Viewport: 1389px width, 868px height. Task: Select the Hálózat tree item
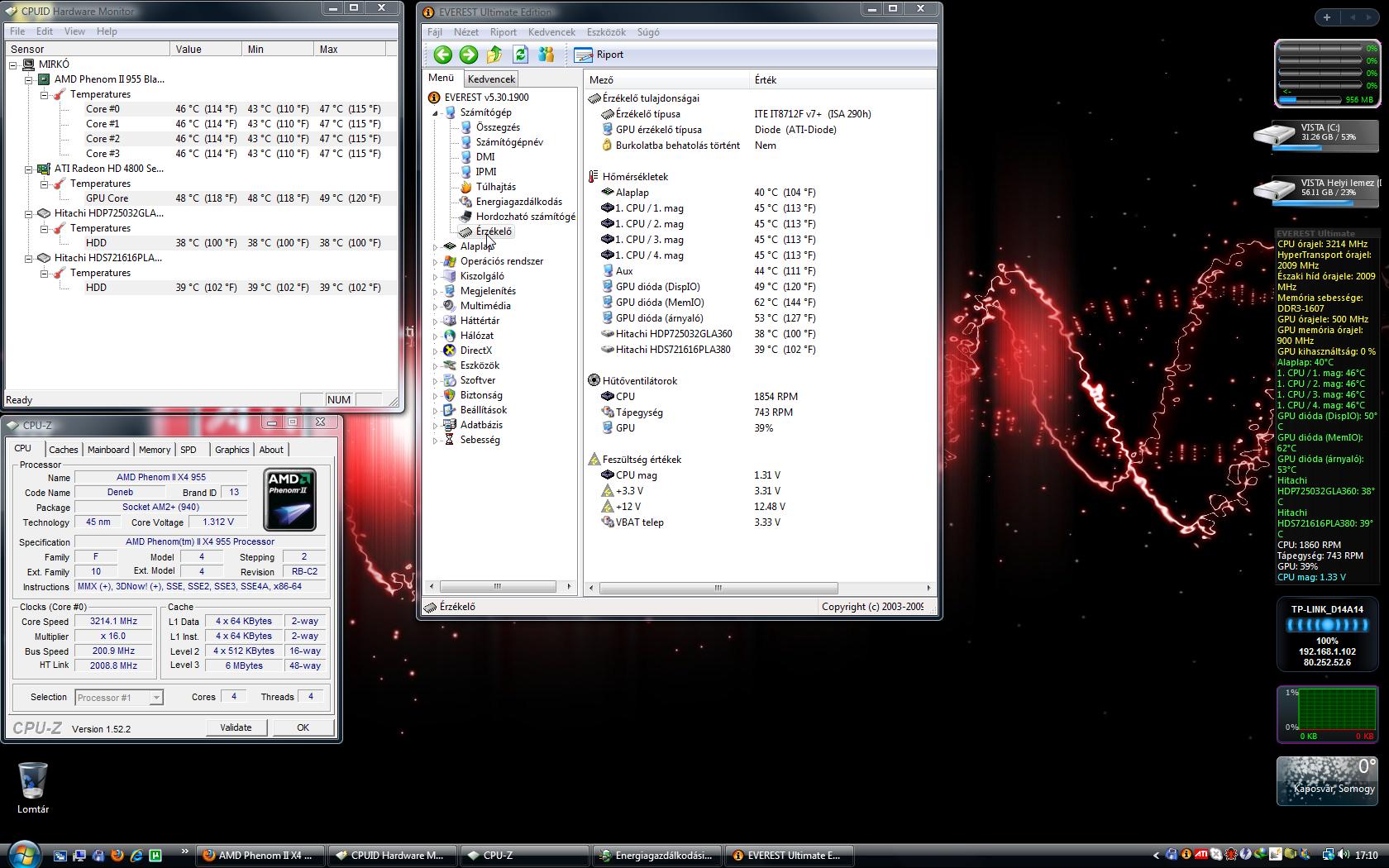click(x=477, y=336)
